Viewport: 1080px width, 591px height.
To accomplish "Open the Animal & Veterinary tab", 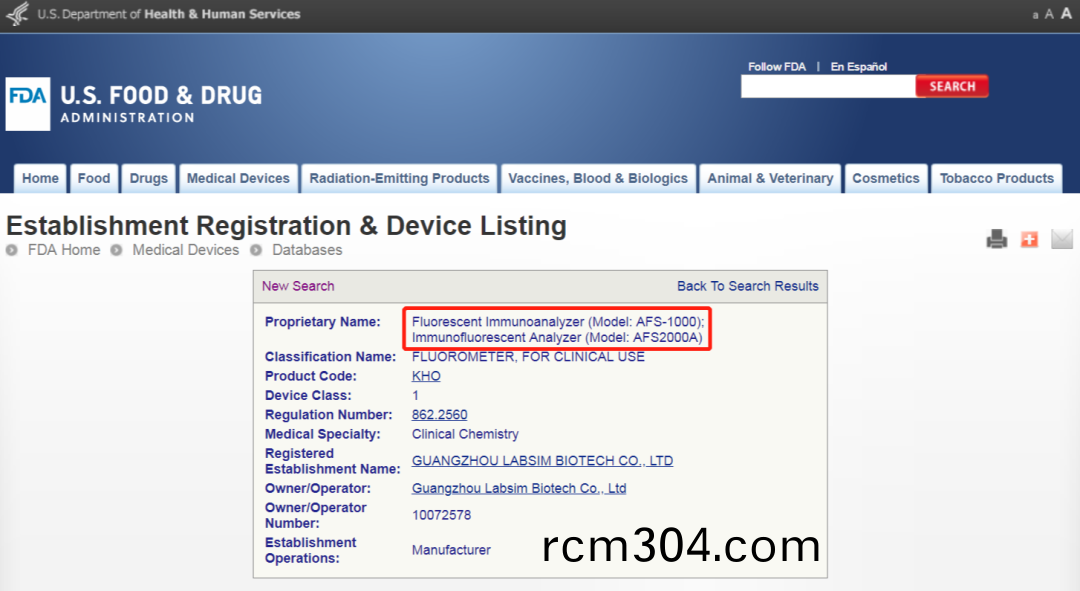I will pyautogui.click(x=770, y=178).
